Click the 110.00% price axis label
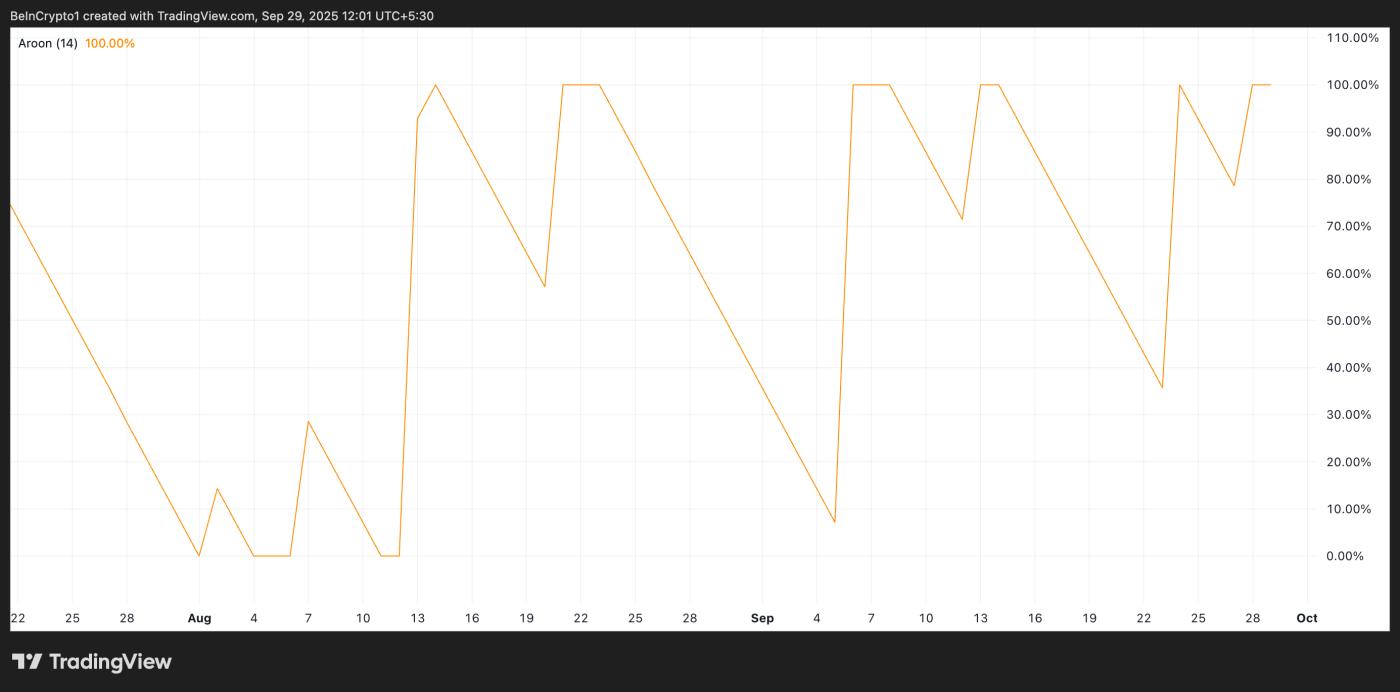Screen dimensions: 1400x692 (x=1352, y=38)
